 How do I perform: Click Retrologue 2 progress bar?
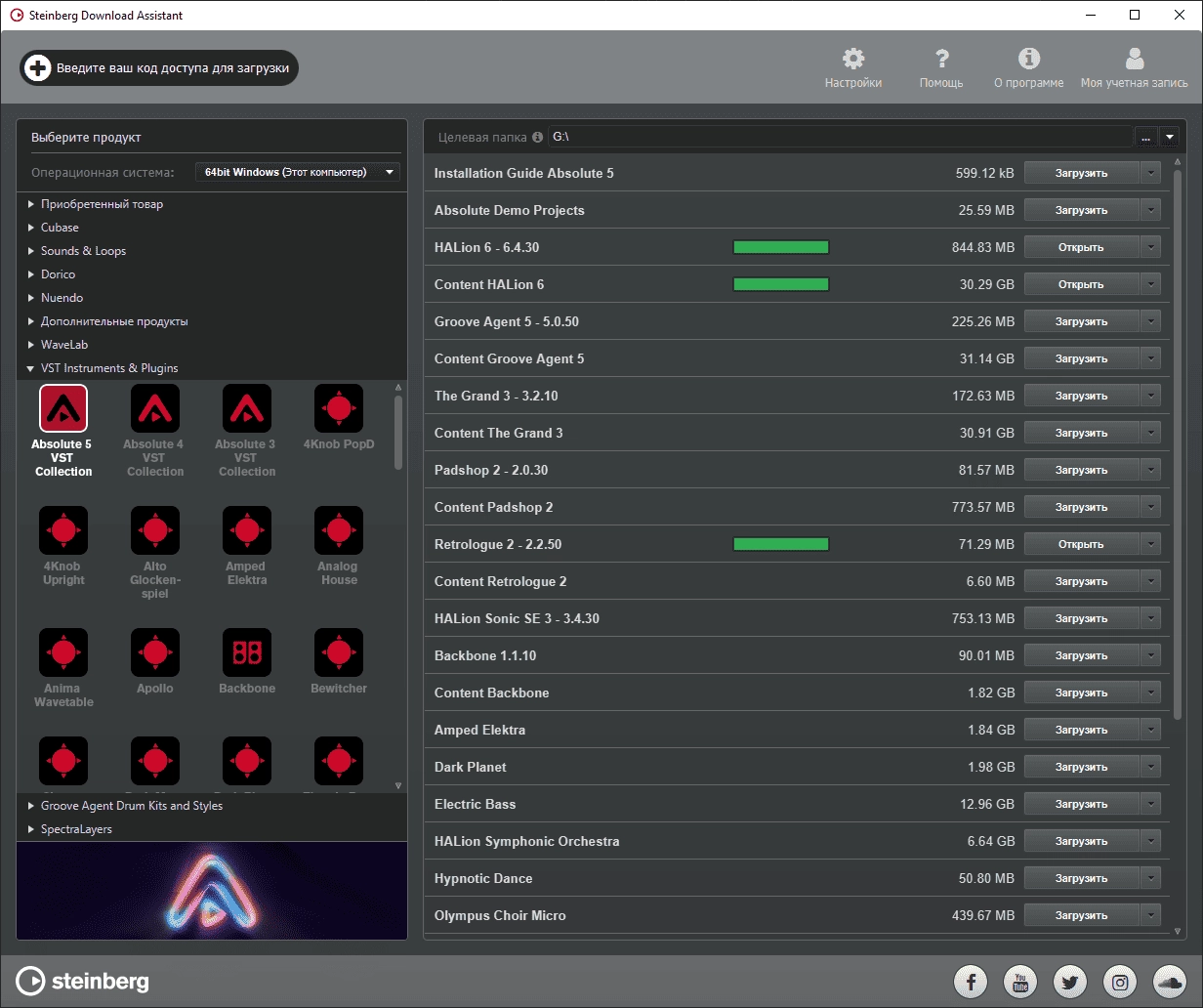click(781, 544)
